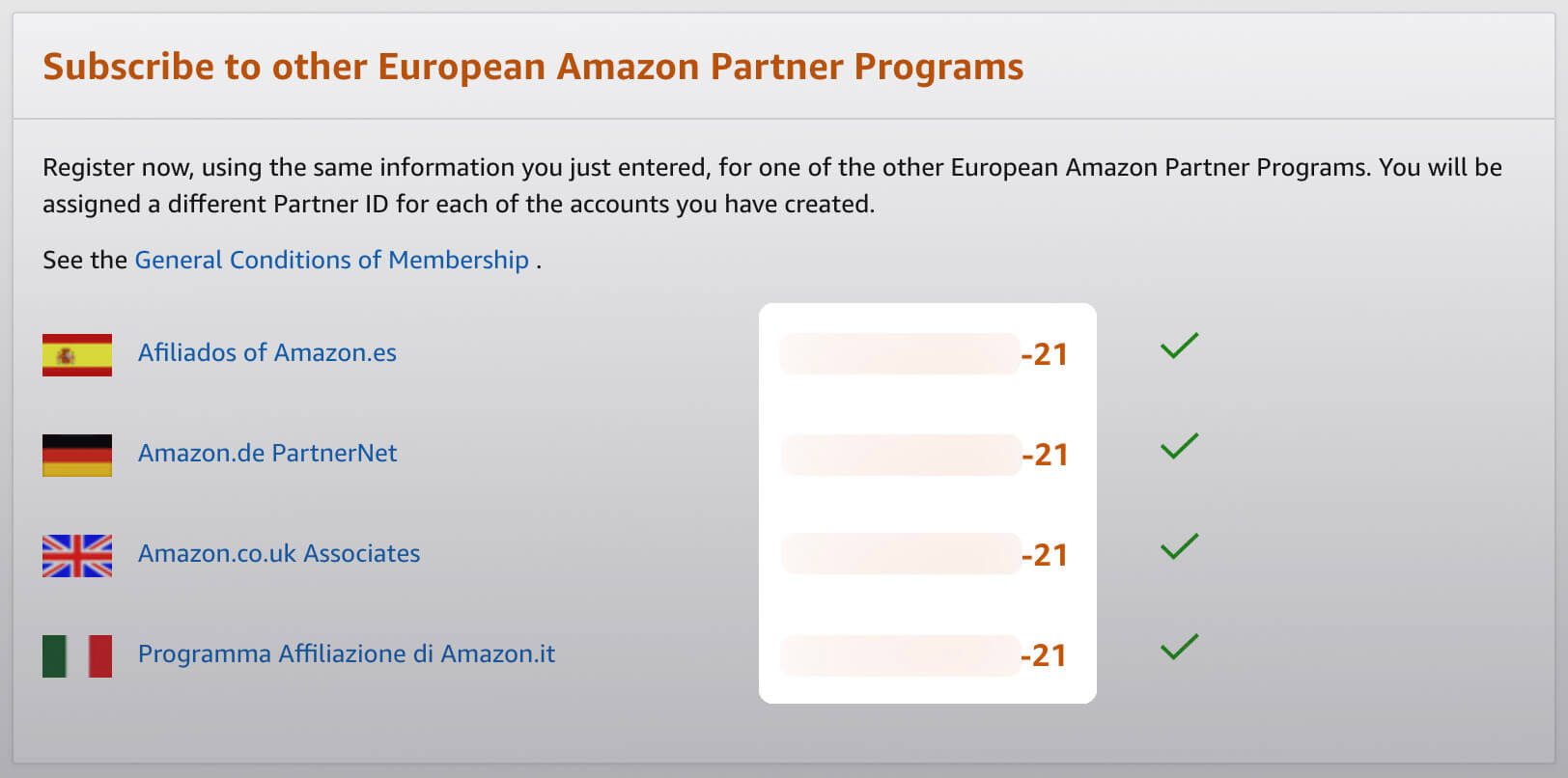Click the green checkmark for Amazon.co.uk Associates
Viewport: 1568px width, 778px height.
(x=1179, y=546)
